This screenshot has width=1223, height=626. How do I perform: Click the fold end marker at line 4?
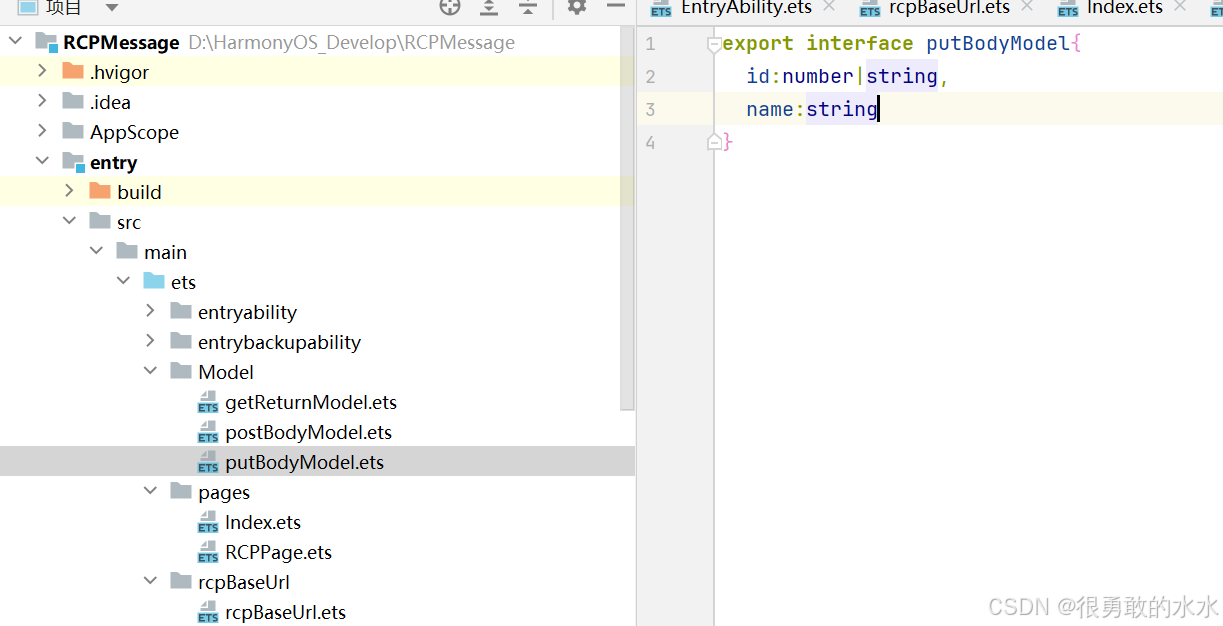(x=714, y=143)
